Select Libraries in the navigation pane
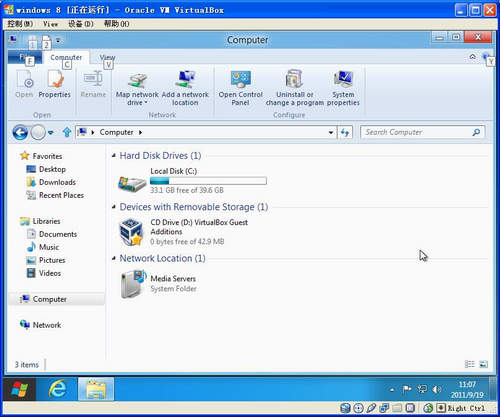 tap(40, 221)
